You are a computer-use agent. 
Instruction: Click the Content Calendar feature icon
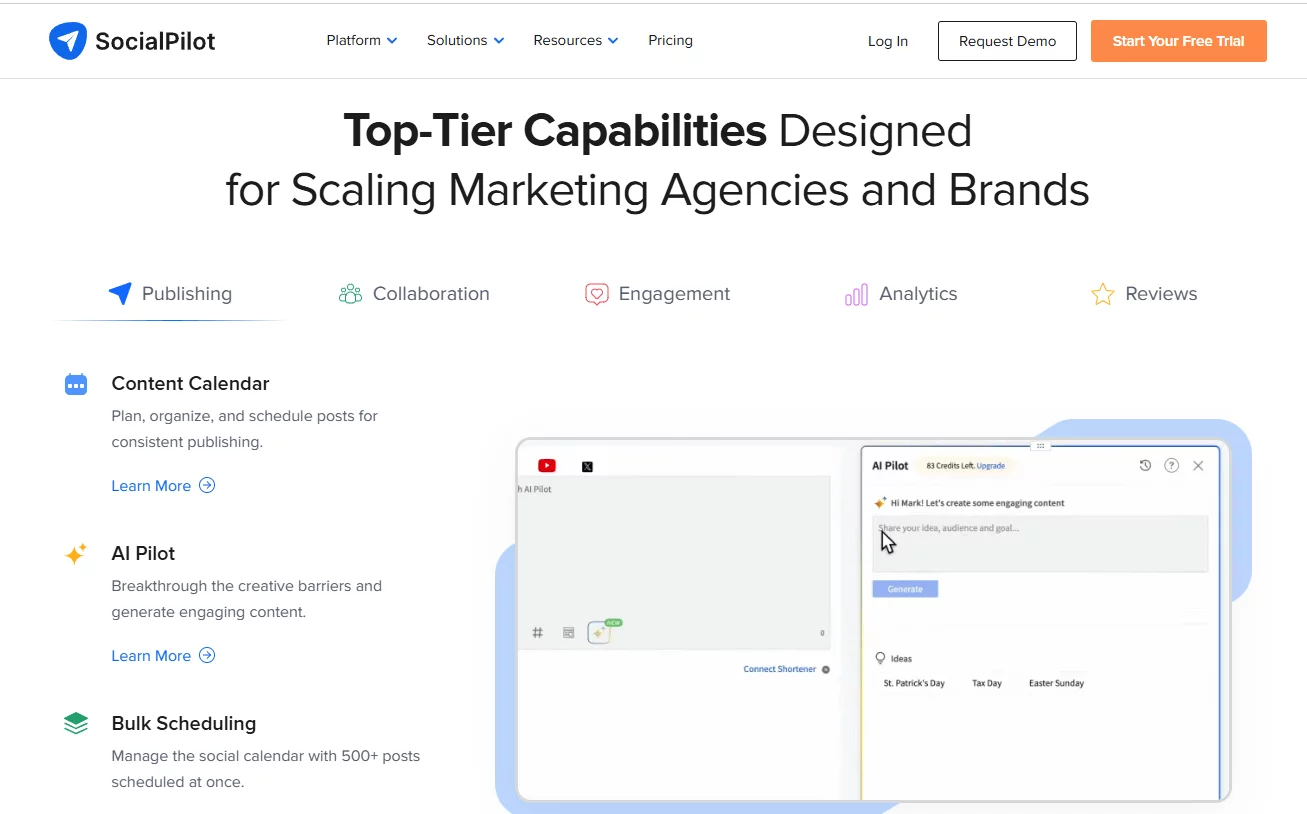(75, 383)
